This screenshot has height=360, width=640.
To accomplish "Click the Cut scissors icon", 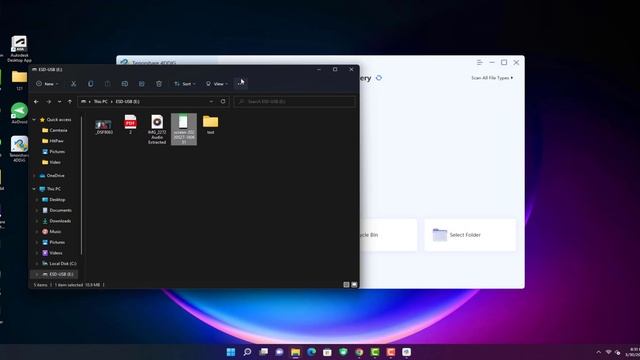I will pos(73,84).
